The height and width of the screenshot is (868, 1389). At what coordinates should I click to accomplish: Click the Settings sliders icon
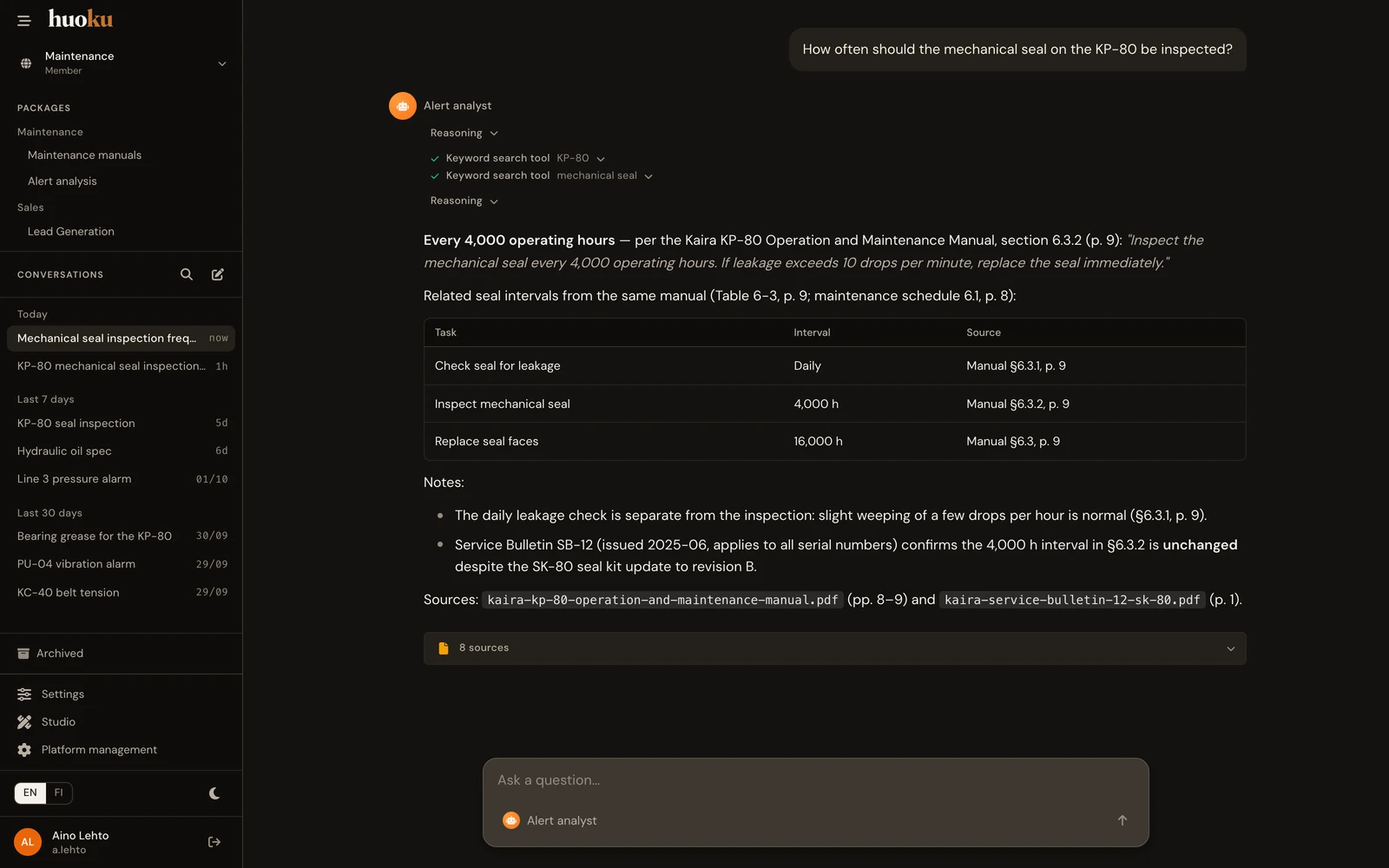point(24,694)
